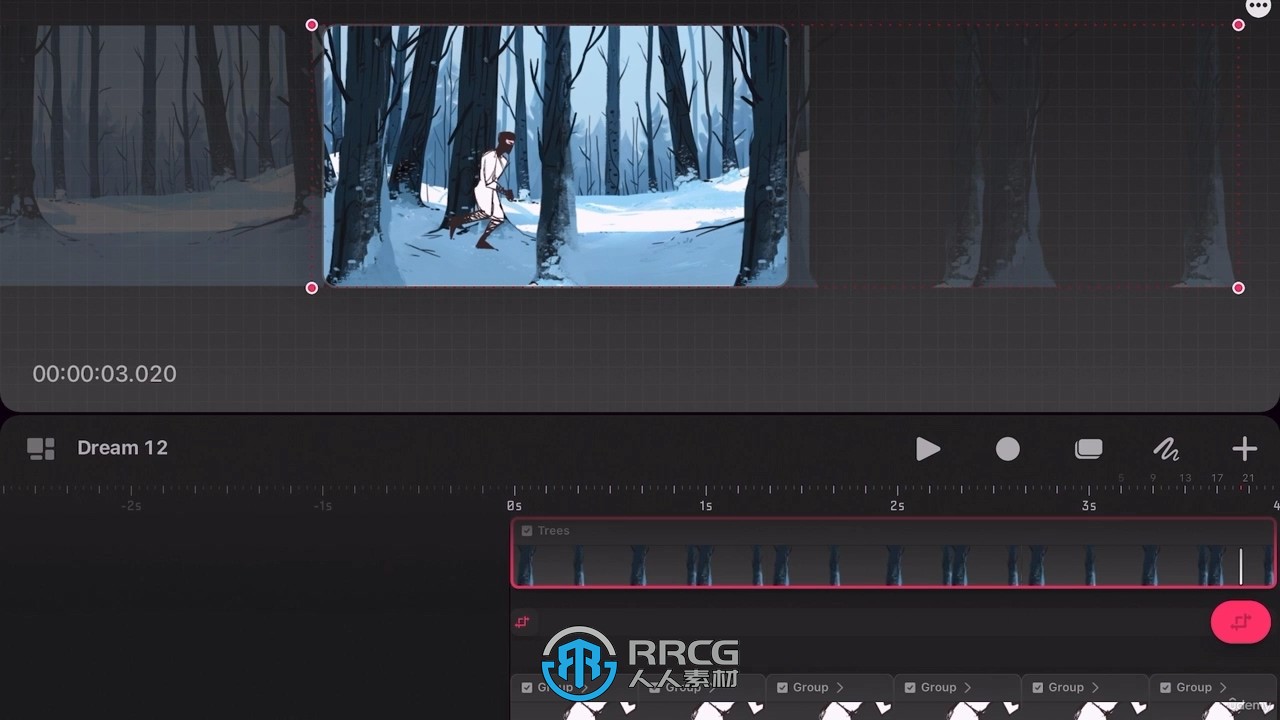This screenshot has height=720, width=1280.
Task: Open the flipbook stacked-frames icon
Action: (1088, 449)
